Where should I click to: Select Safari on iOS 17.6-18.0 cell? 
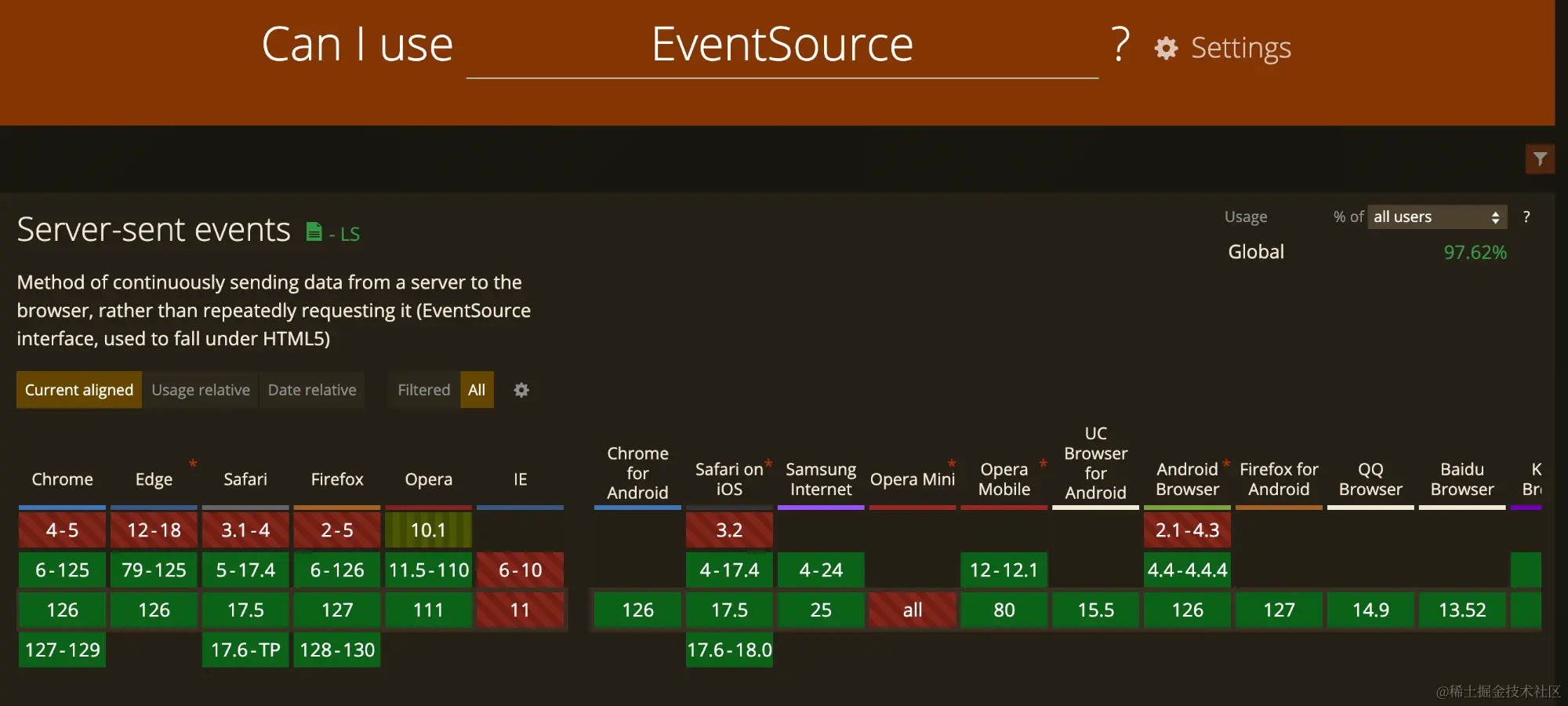[729, 650]
